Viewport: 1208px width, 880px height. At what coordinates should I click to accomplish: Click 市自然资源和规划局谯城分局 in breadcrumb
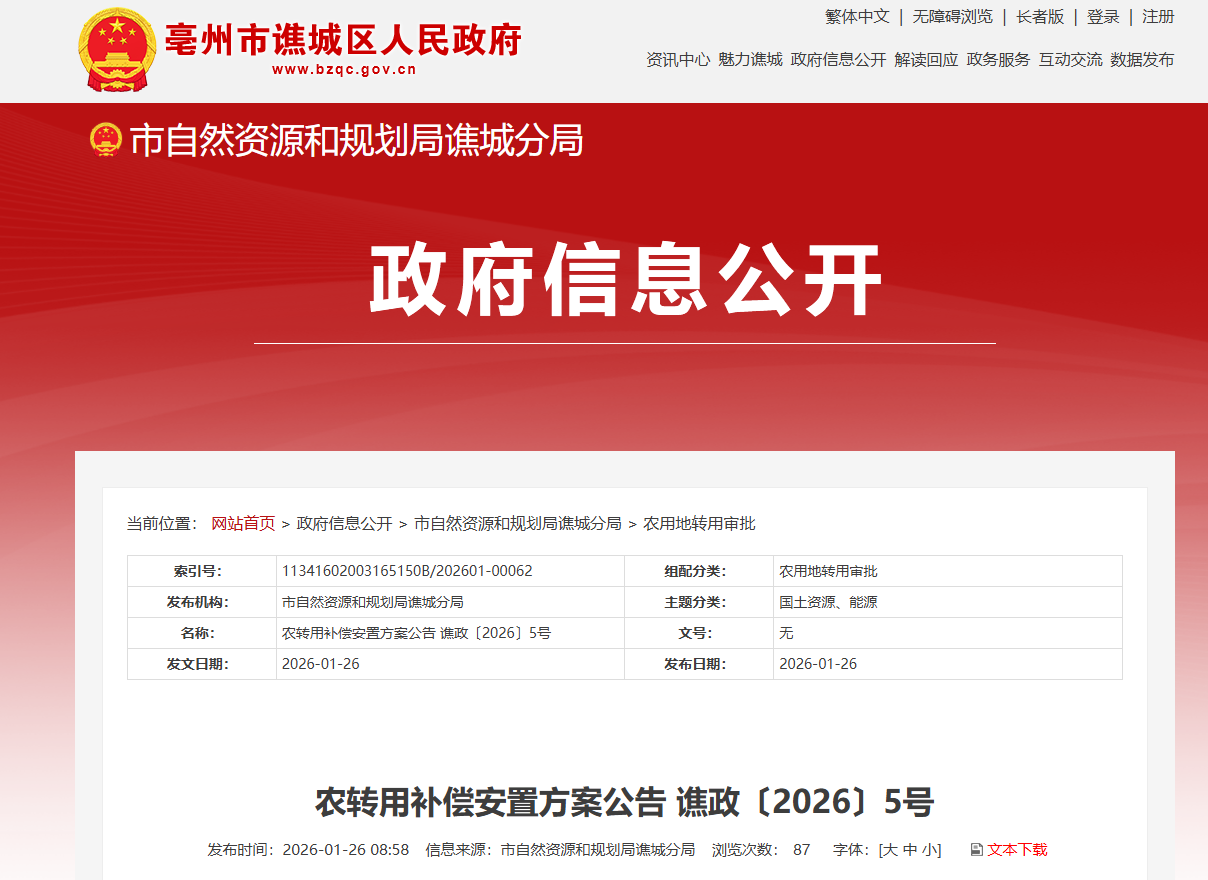(x=518, y=524)
